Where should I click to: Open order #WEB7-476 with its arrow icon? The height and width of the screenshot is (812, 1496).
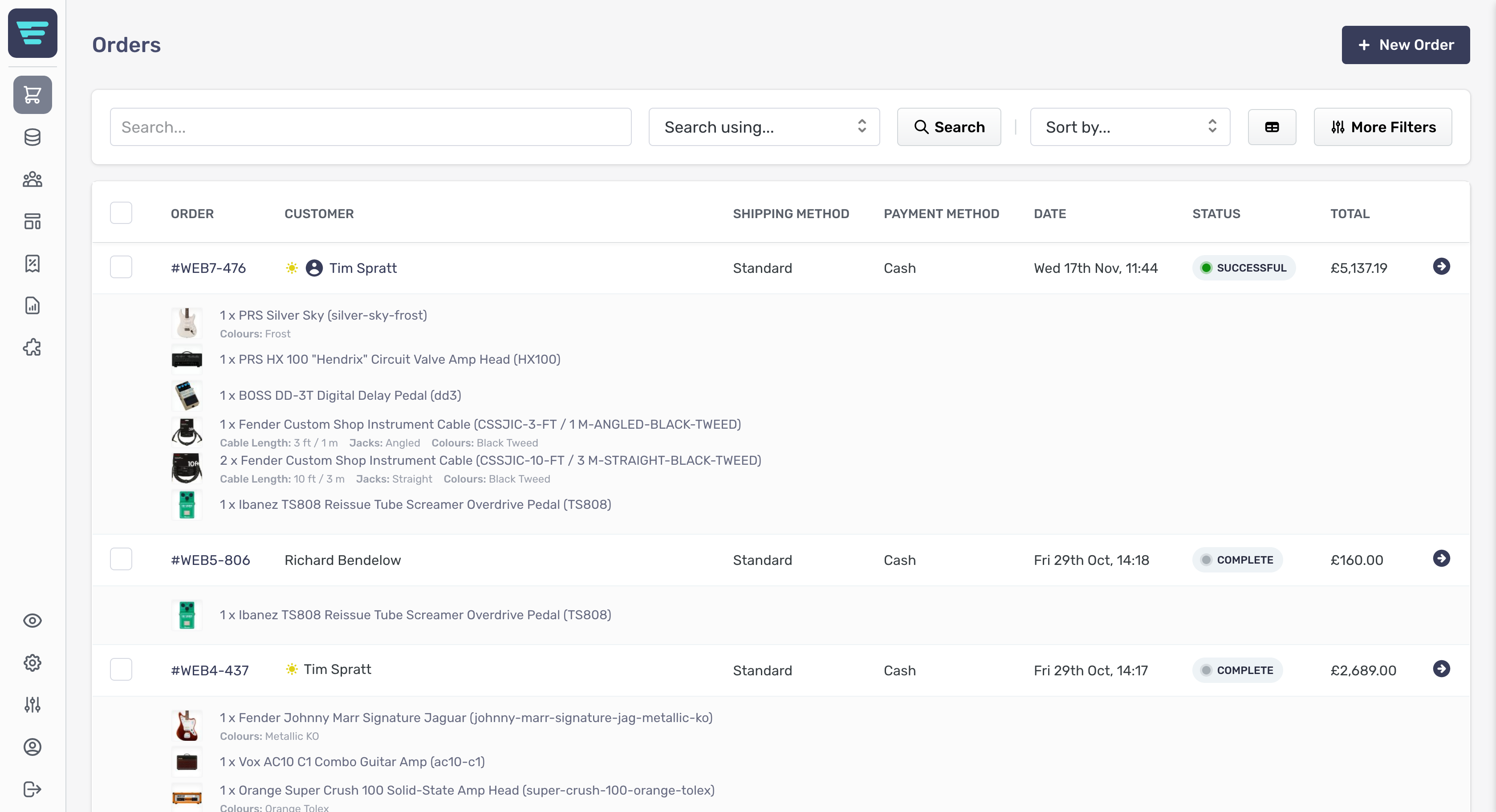pos(1441,267)
